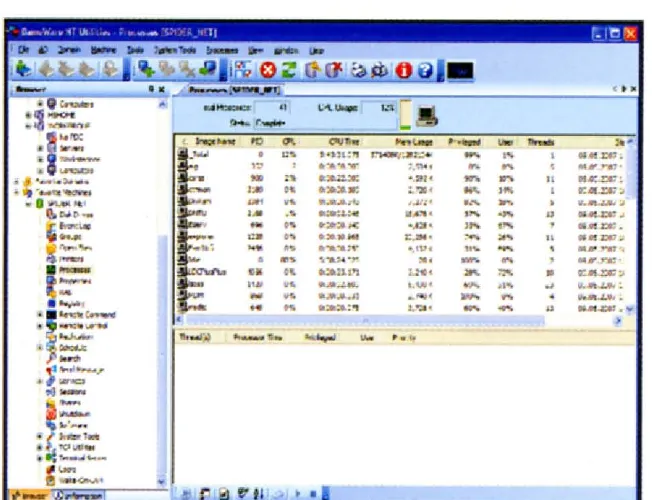Click the process list horizontal scrollbar
This screenshot has width=670, height=500.
[364, 320]
